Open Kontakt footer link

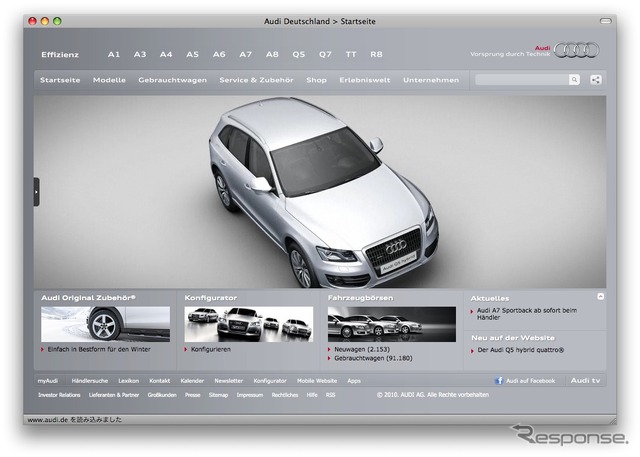click(x=160, y=381)
